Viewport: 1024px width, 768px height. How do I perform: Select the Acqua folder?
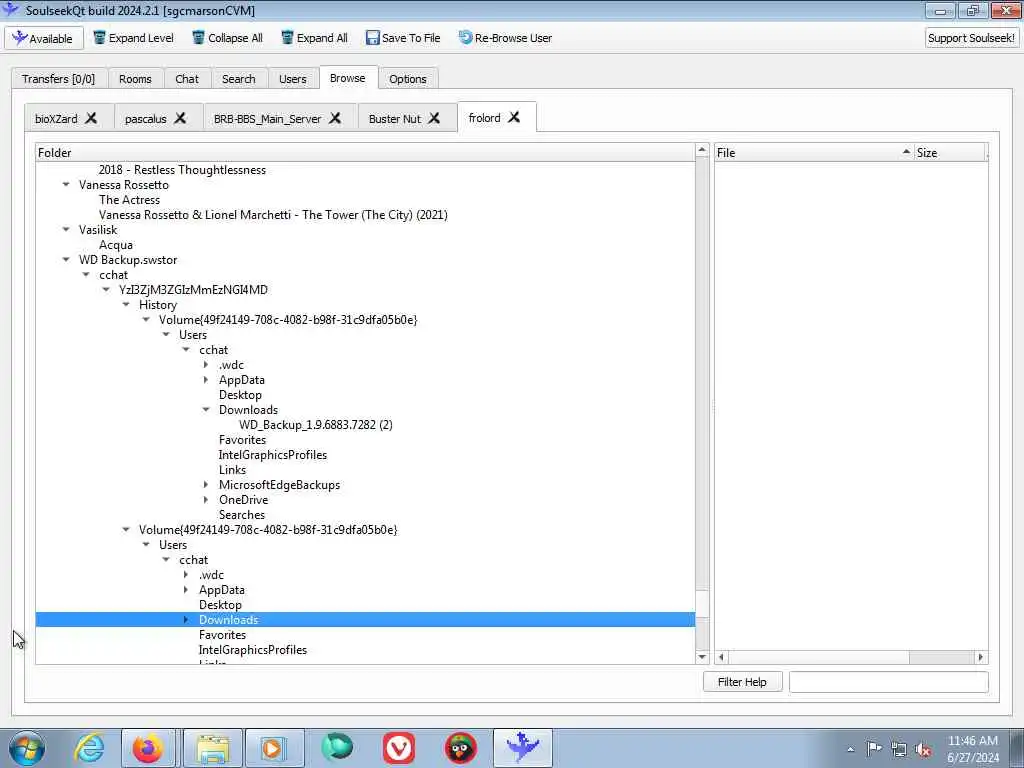116,245
